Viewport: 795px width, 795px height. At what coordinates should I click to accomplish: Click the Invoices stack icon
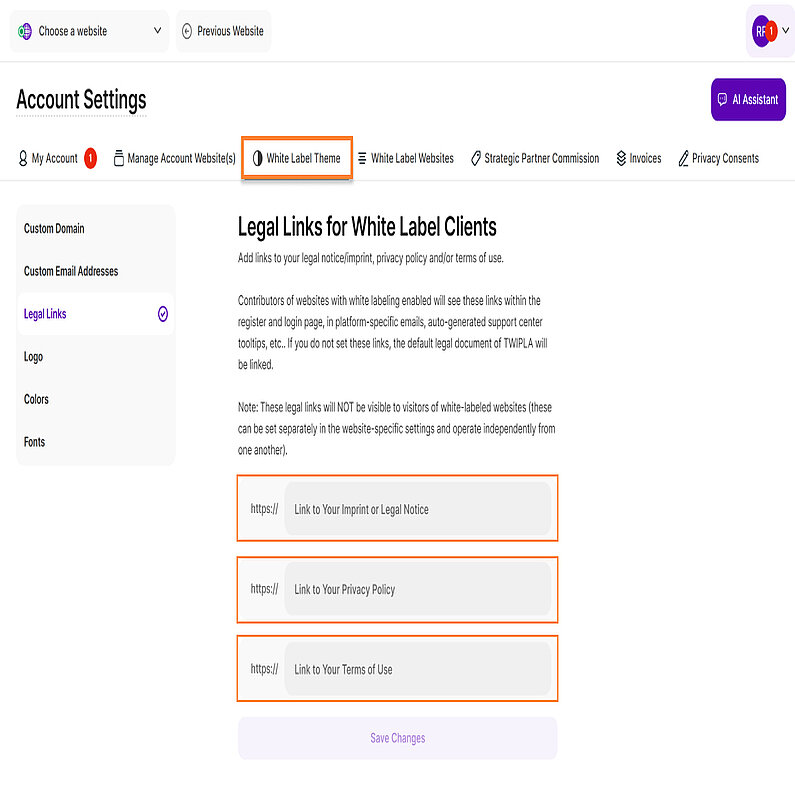tap(621, 158)
